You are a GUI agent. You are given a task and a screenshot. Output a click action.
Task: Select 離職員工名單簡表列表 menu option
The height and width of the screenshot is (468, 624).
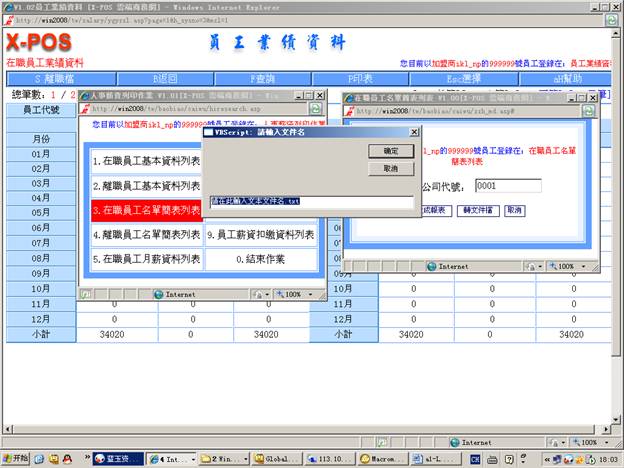146,235
